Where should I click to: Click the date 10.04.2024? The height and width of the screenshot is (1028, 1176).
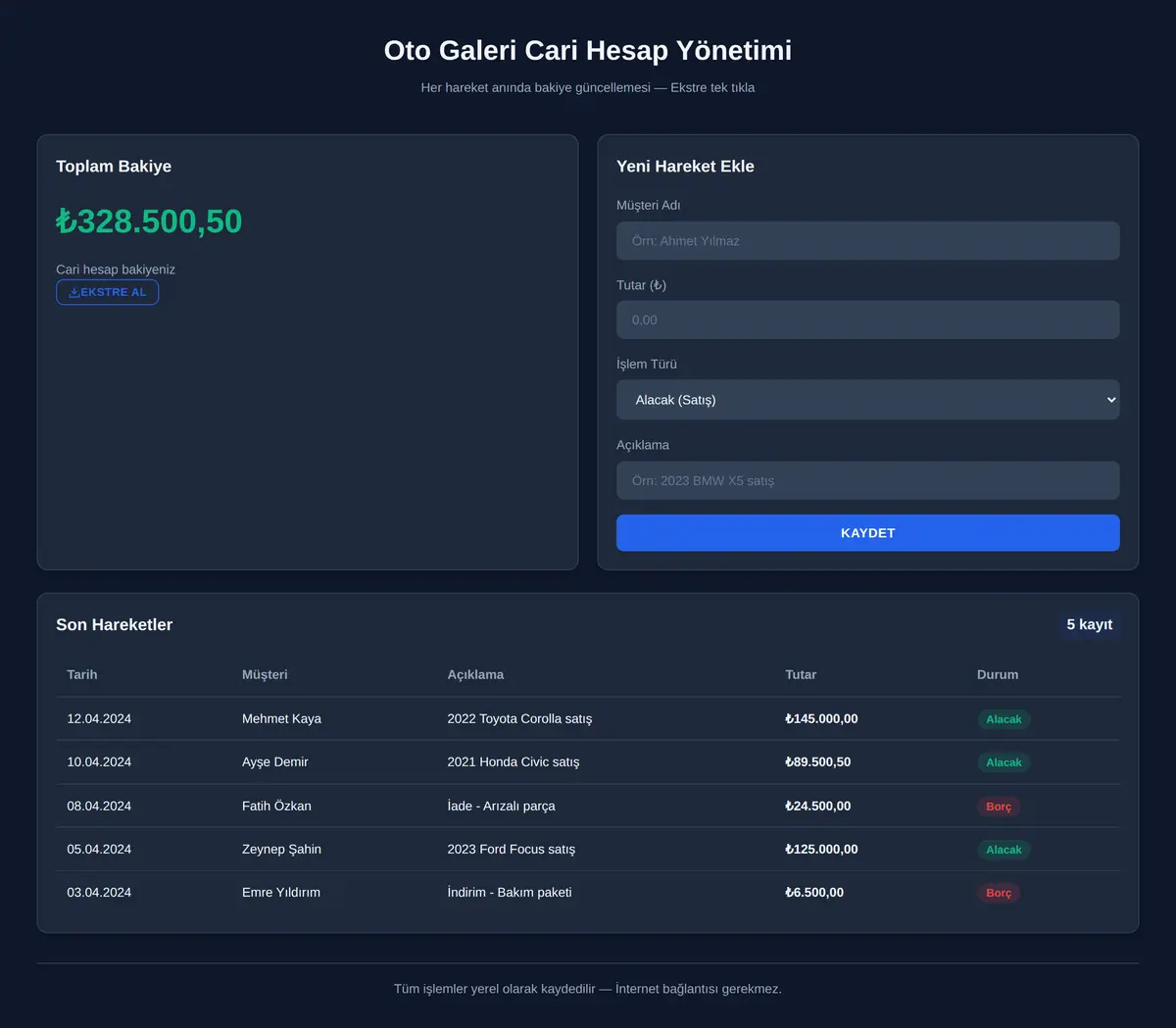[x=99, y=761]
